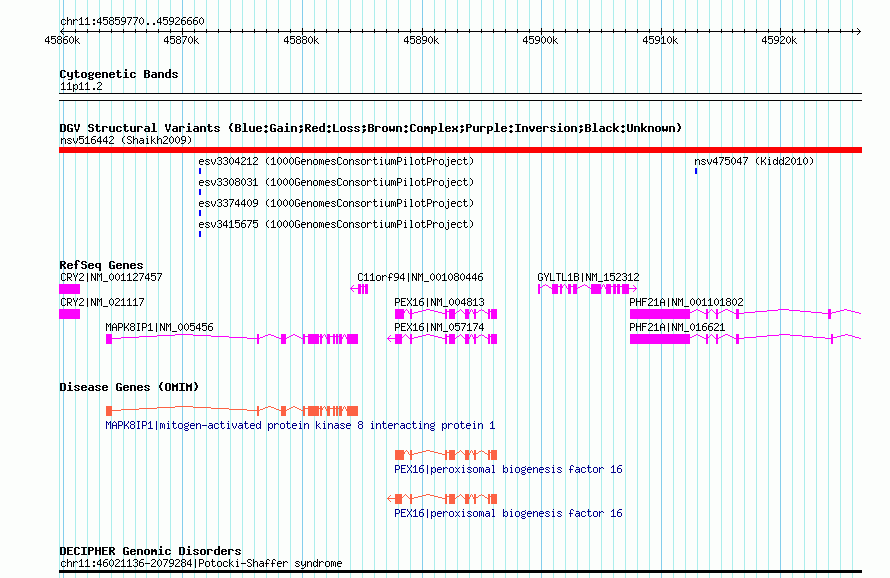Screen dimensions: 890x578
Task: Open the nsv516442 (Shaikh2009) variant label
Action: coord(125,140)
